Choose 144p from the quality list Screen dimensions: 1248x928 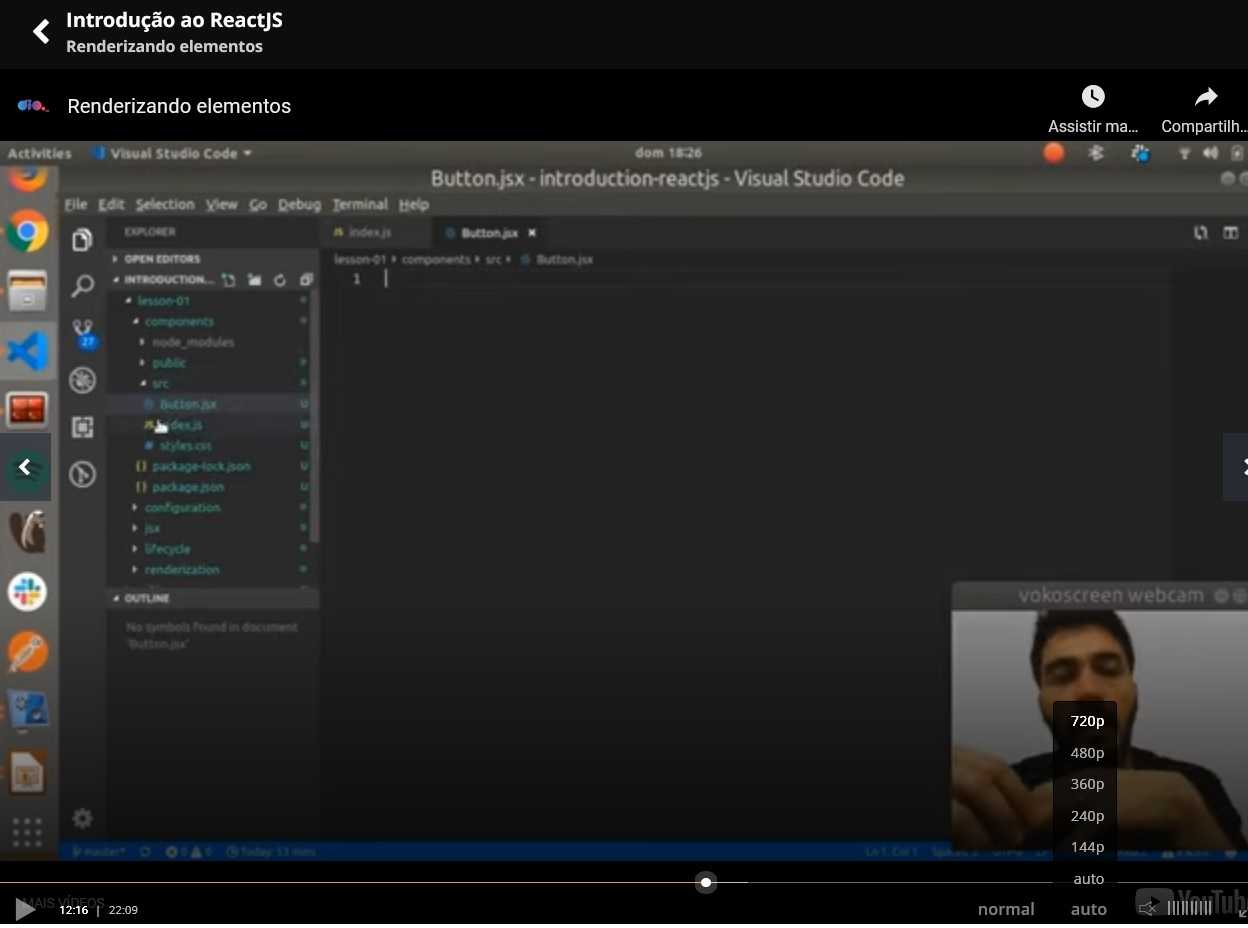[x=1087, y=847]
